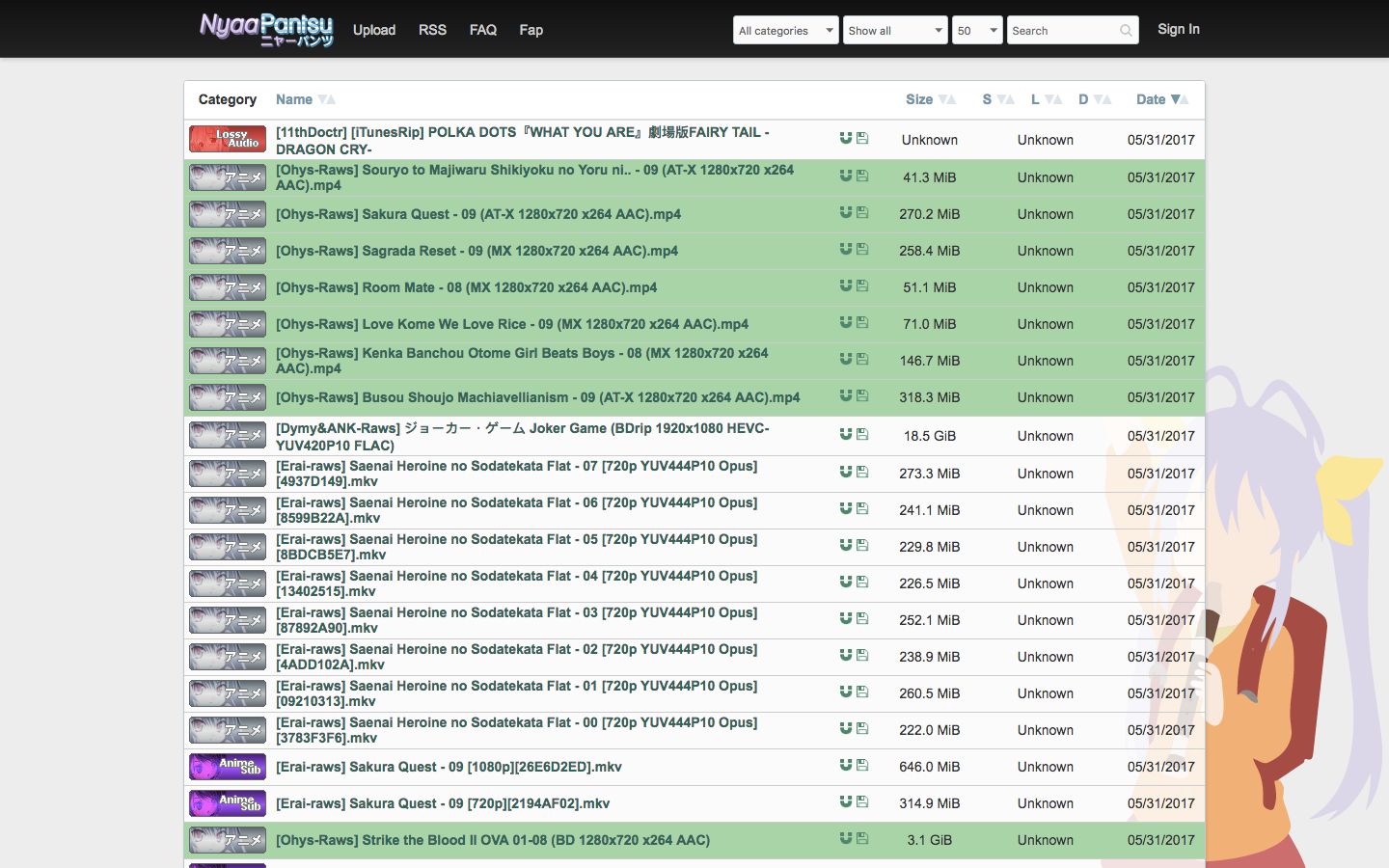
Task: Click the Lossy Audio category badge
Action: (228, 139)
